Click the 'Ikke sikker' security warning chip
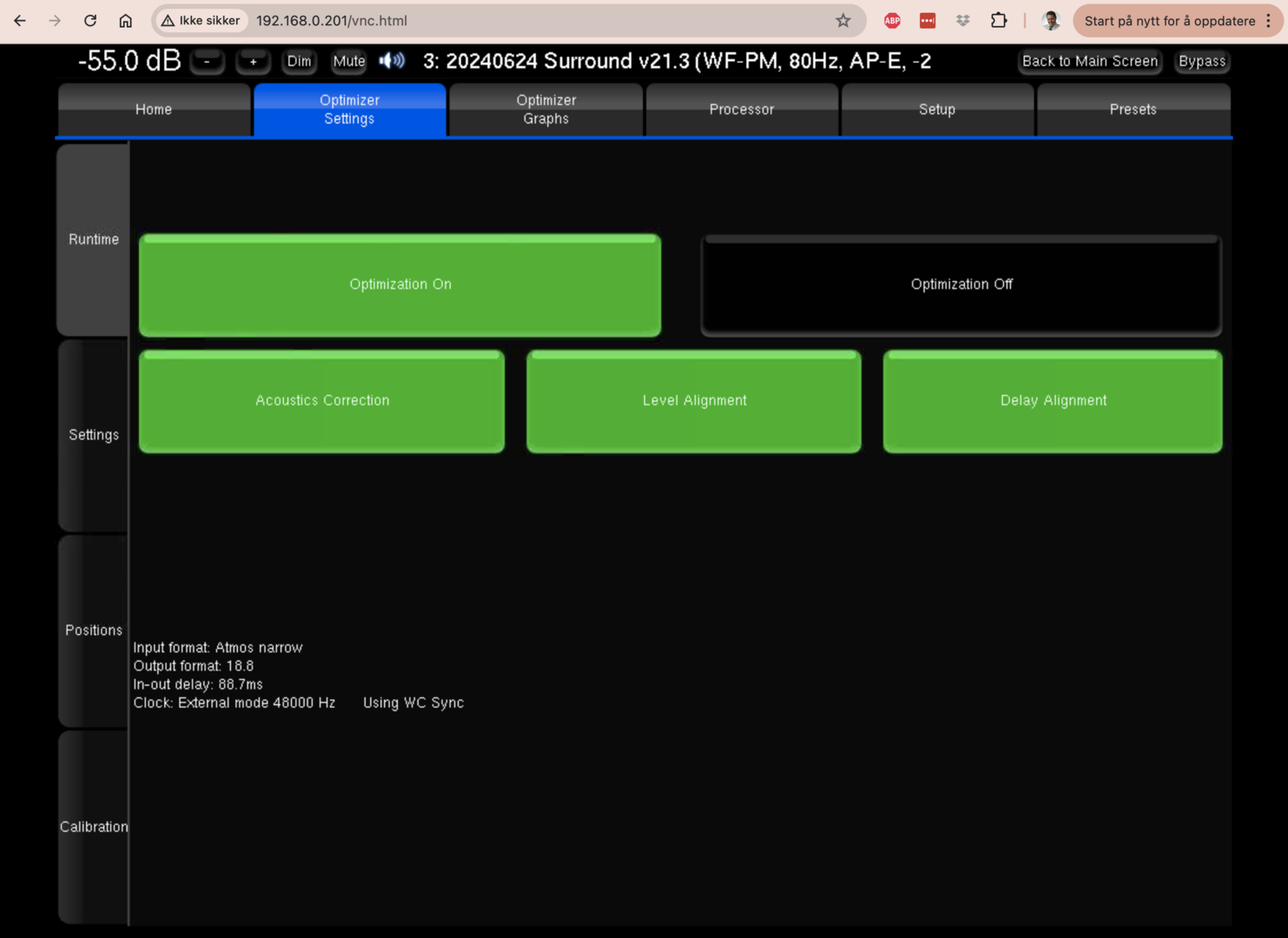The width and height of the screenshot is (1288, 938). 201,21
